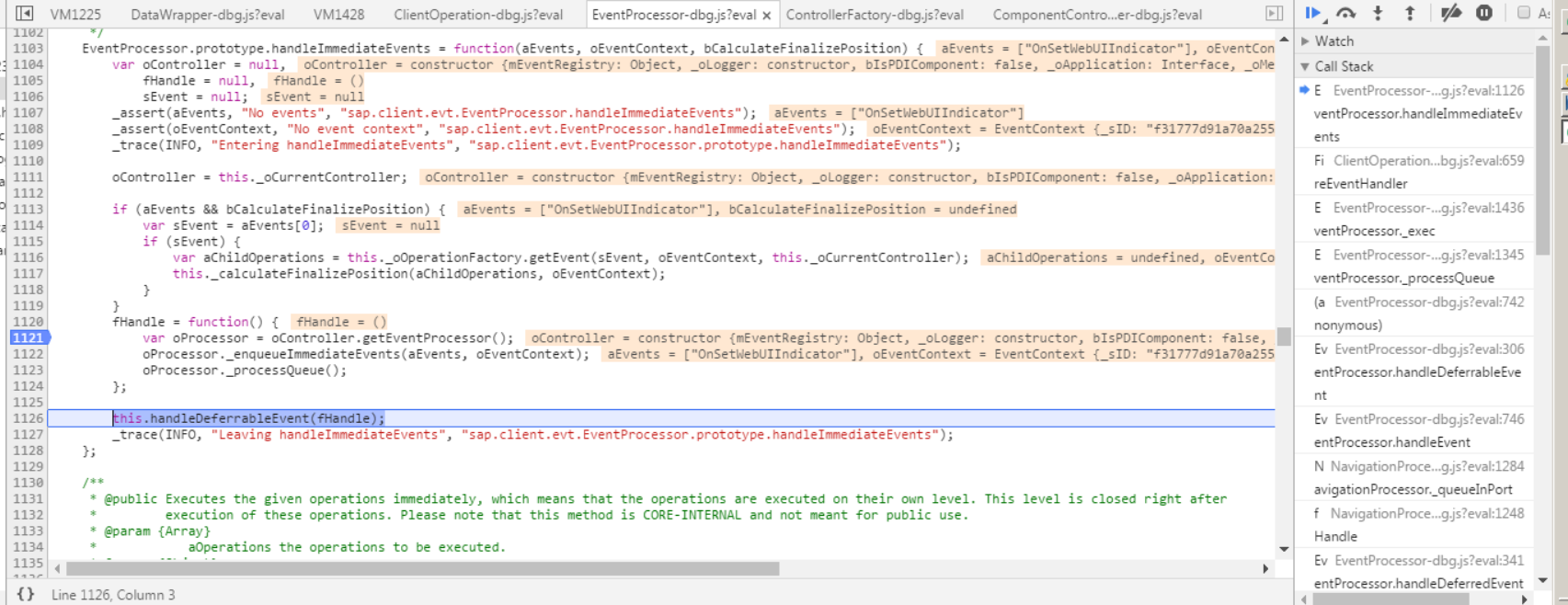Open ClientOperation-dbg.js?eval tab
1568x605 pixels.
point(478,15)
